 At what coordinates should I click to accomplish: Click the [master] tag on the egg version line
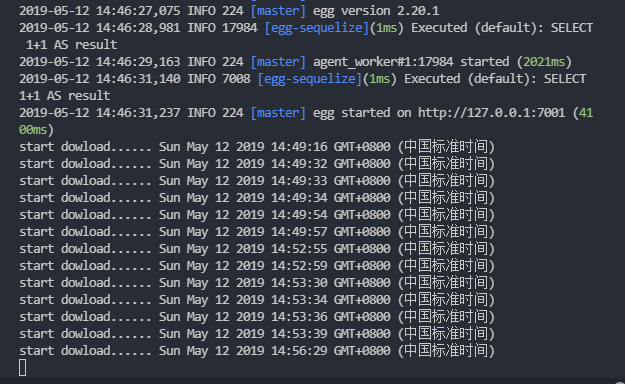(x=278, y=11)
